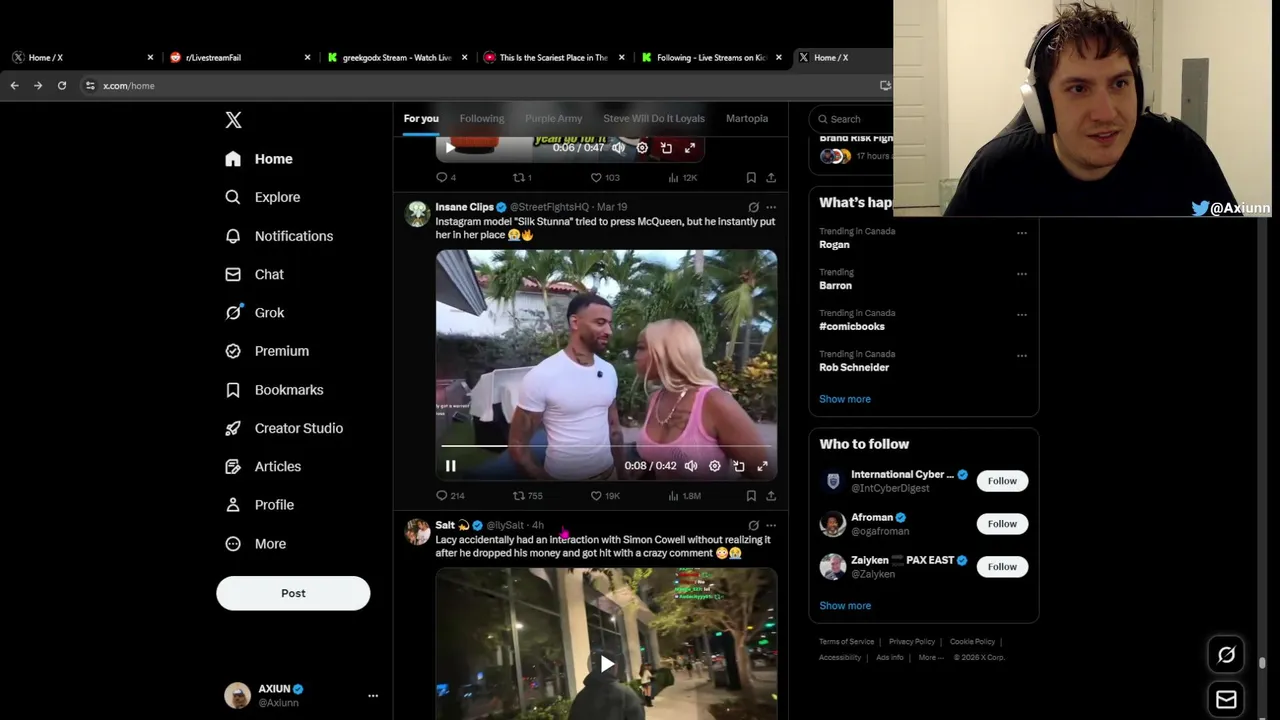Open options for Barron trend

[x=1022, y=274]
